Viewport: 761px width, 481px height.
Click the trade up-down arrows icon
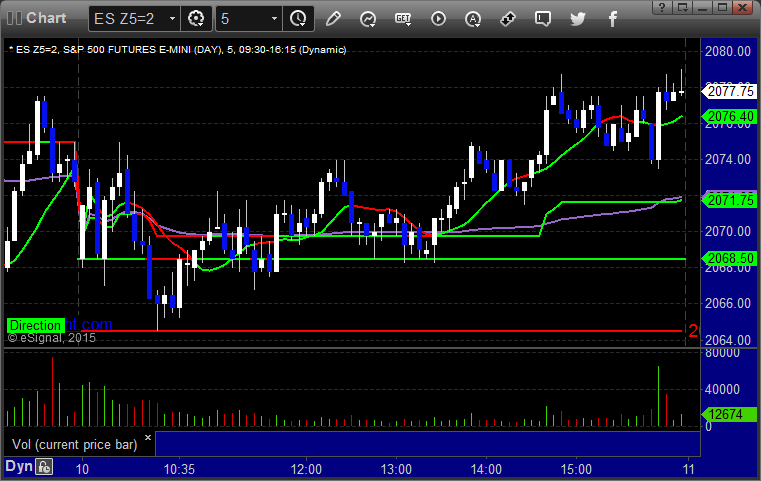pyautogui.click(x=508, y=19)
